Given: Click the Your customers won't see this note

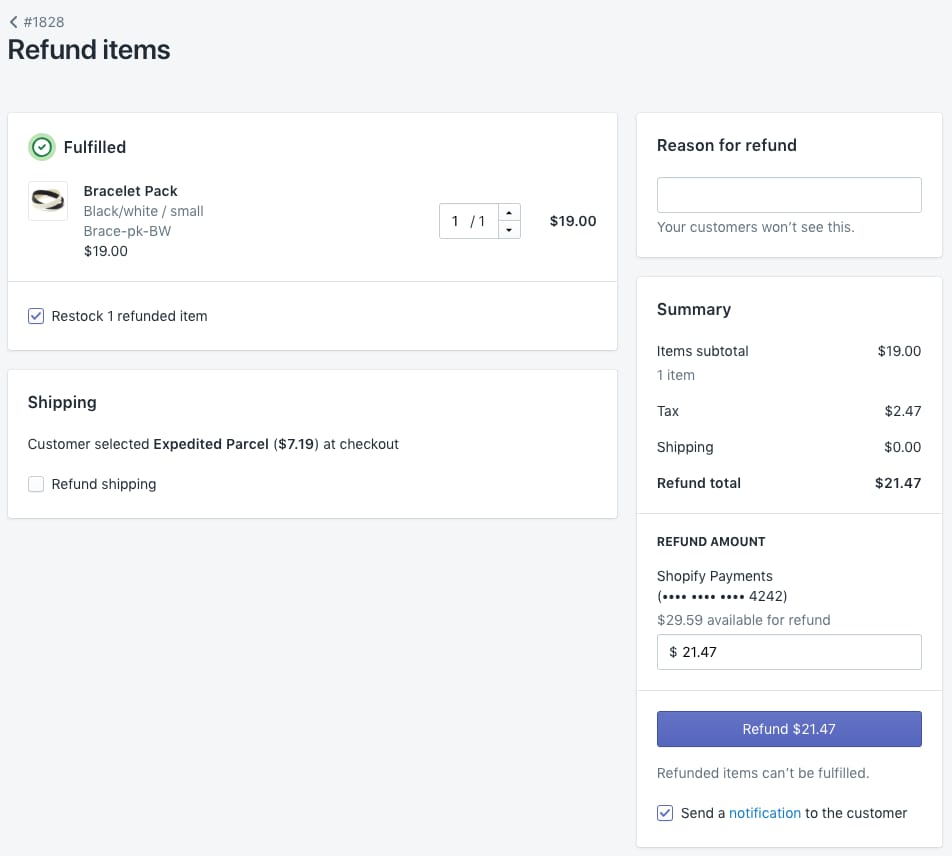Looking at the screenshot, I should (755, 227).
